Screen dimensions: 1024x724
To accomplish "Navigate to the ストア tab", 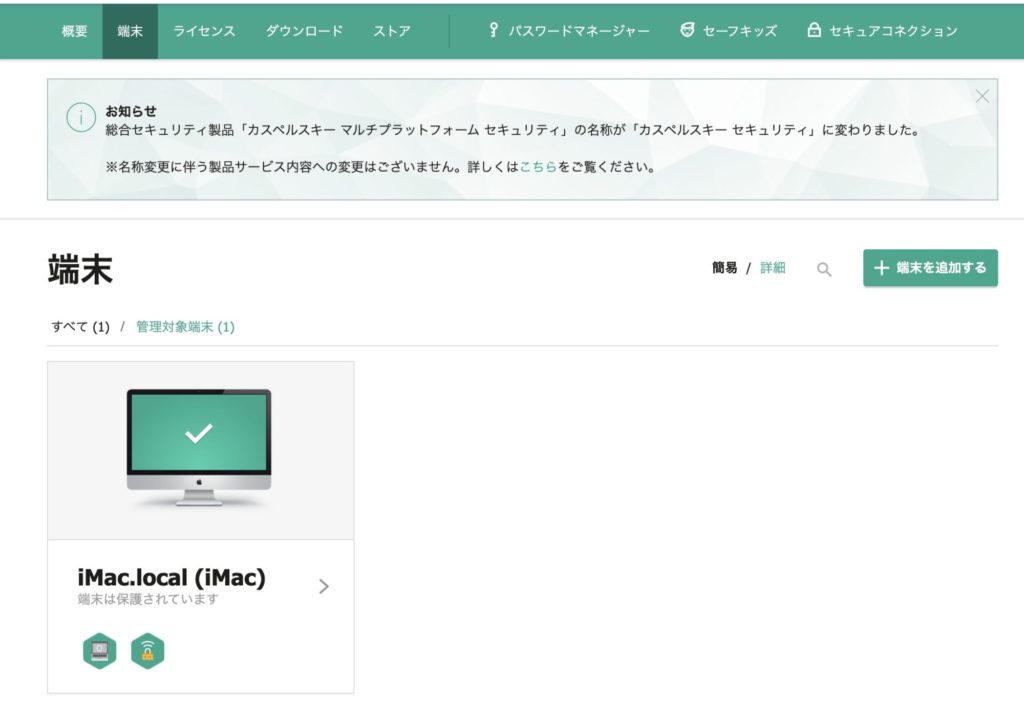I will 392,31.
